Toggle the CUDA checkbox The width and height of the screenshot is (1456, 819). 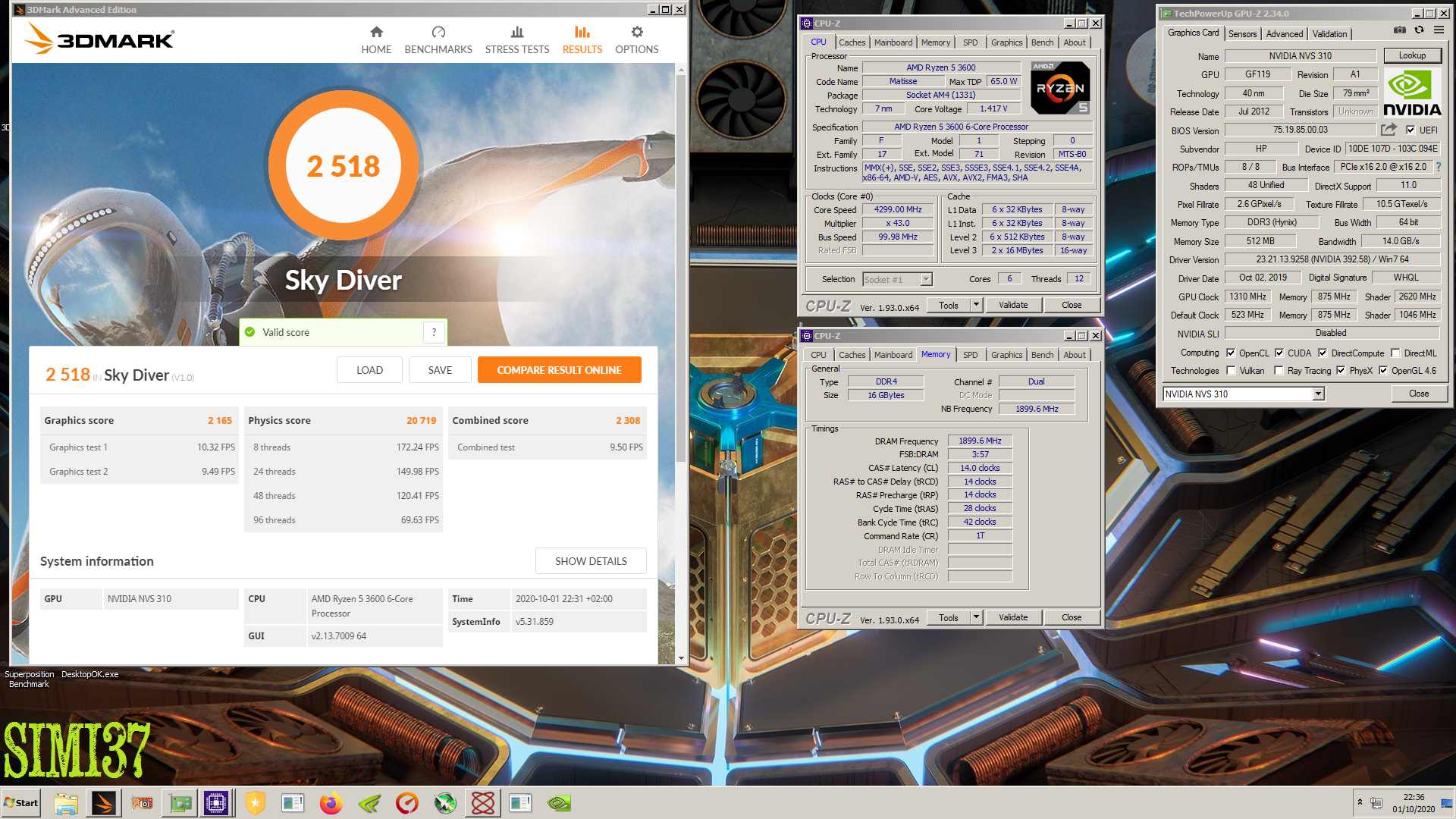(x=1279, y=353)
